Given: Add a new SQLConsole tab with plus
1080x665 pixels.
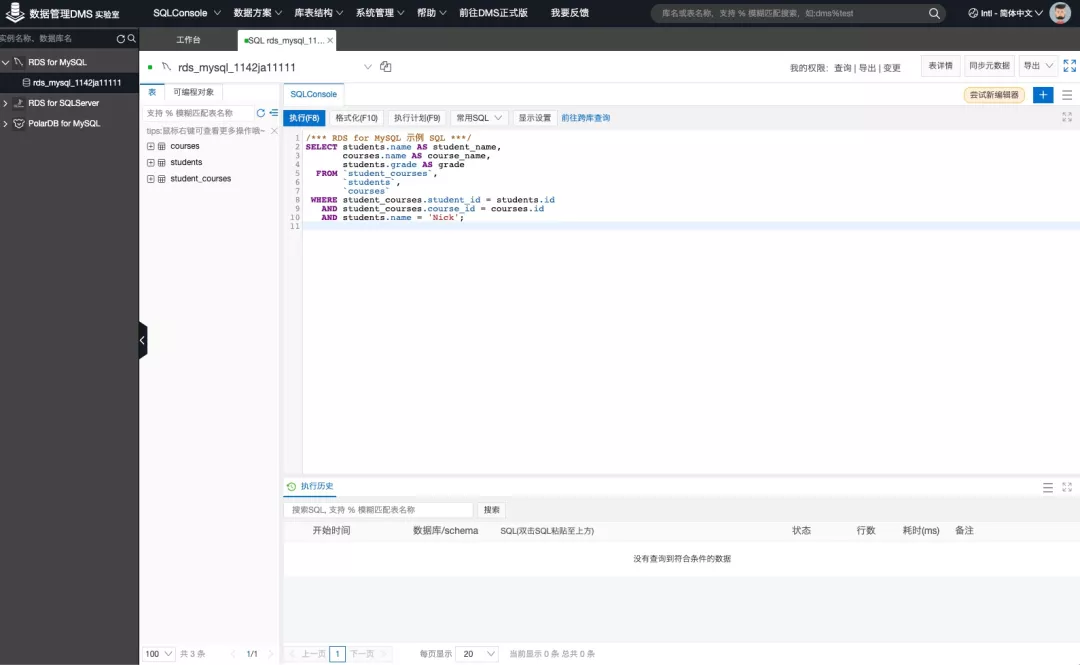Looking at the screenshot, I should [1043, 95].
